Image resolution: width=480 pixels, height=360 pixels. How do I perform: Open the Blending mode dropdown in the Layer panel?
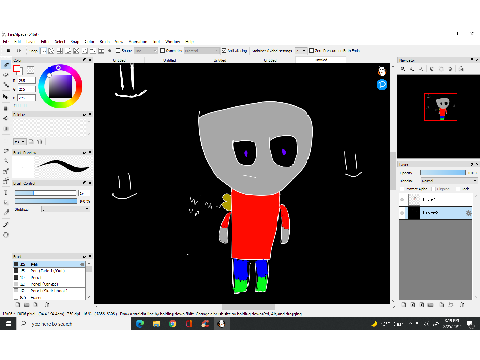(449, 181)
